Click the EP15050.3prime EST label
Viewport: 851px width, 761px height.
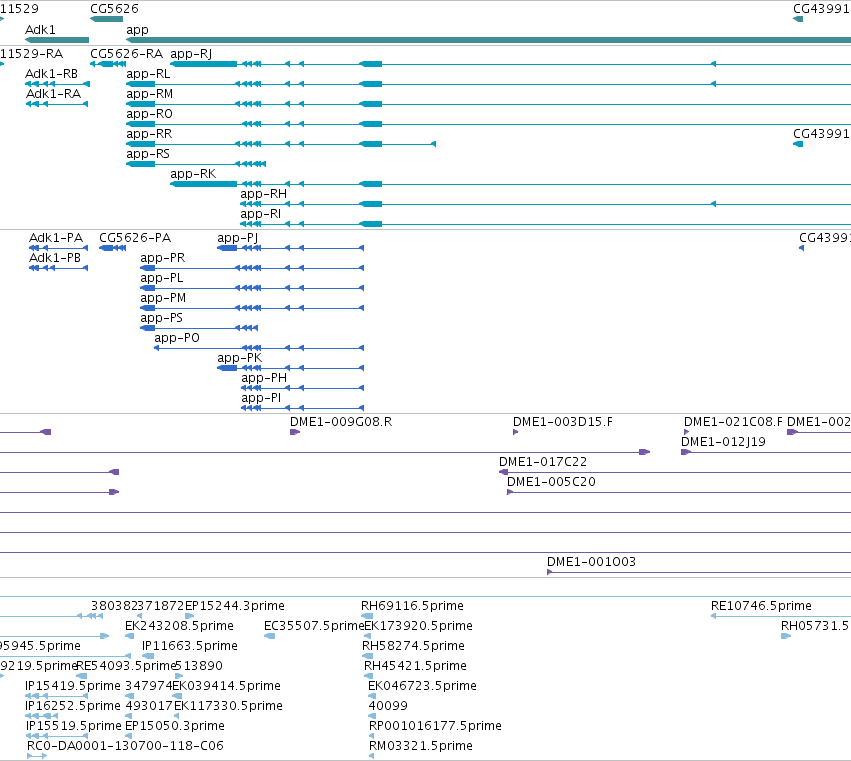175,726
